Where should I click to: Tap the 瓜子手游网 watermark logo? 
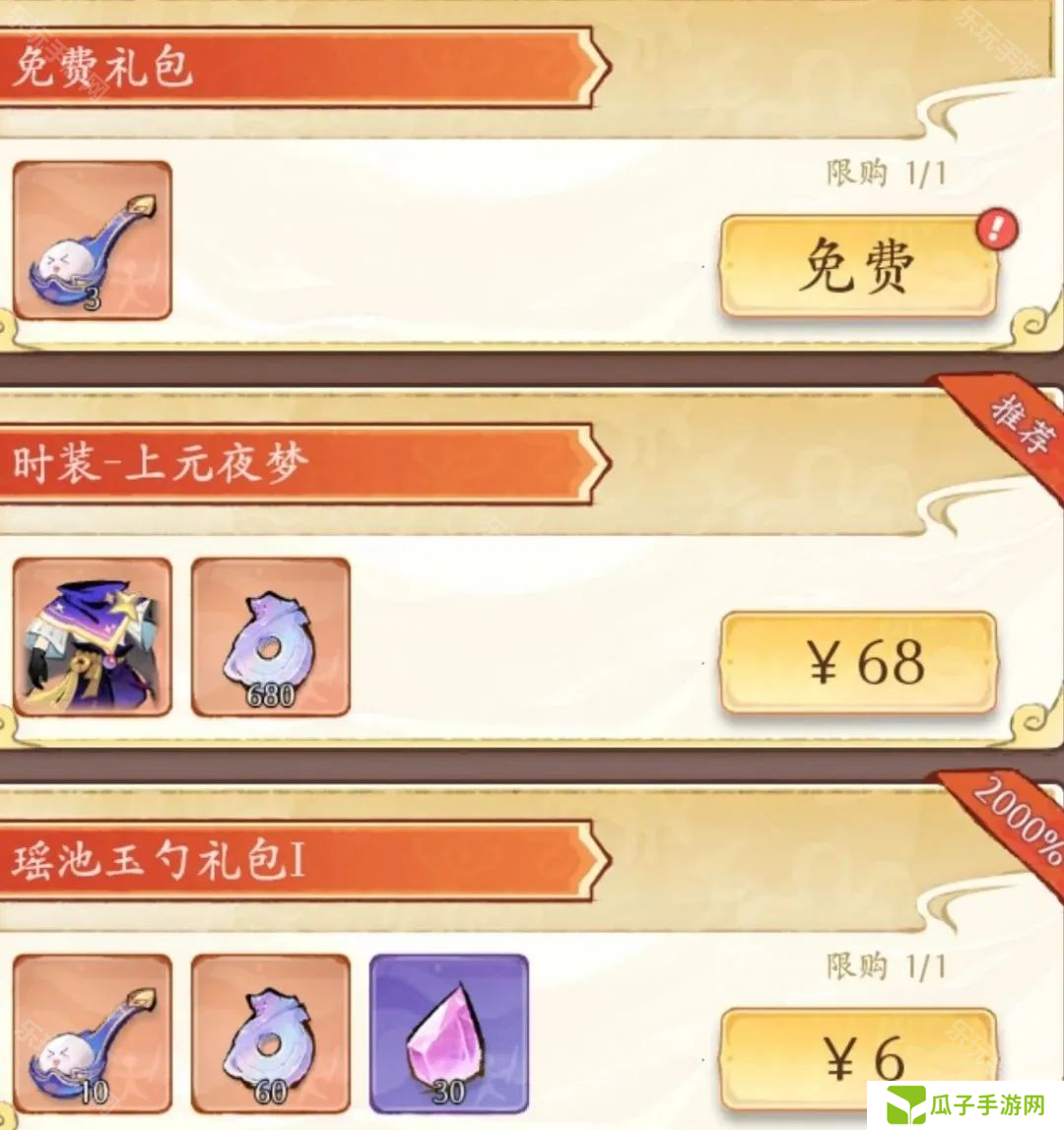coord(965,1104)
